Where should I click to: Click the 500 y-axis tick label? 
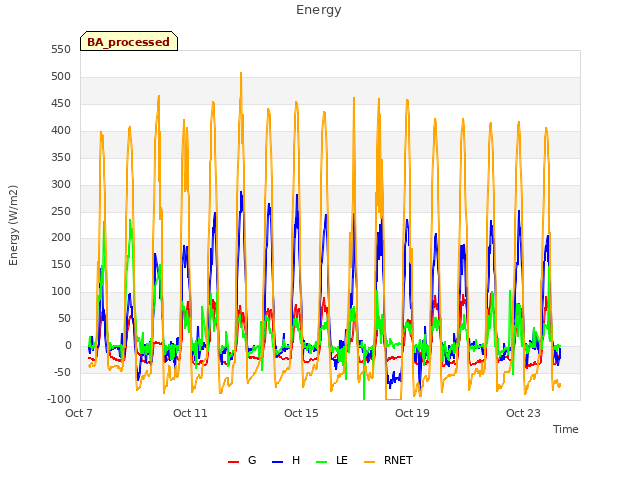click(x=61, y=76)
